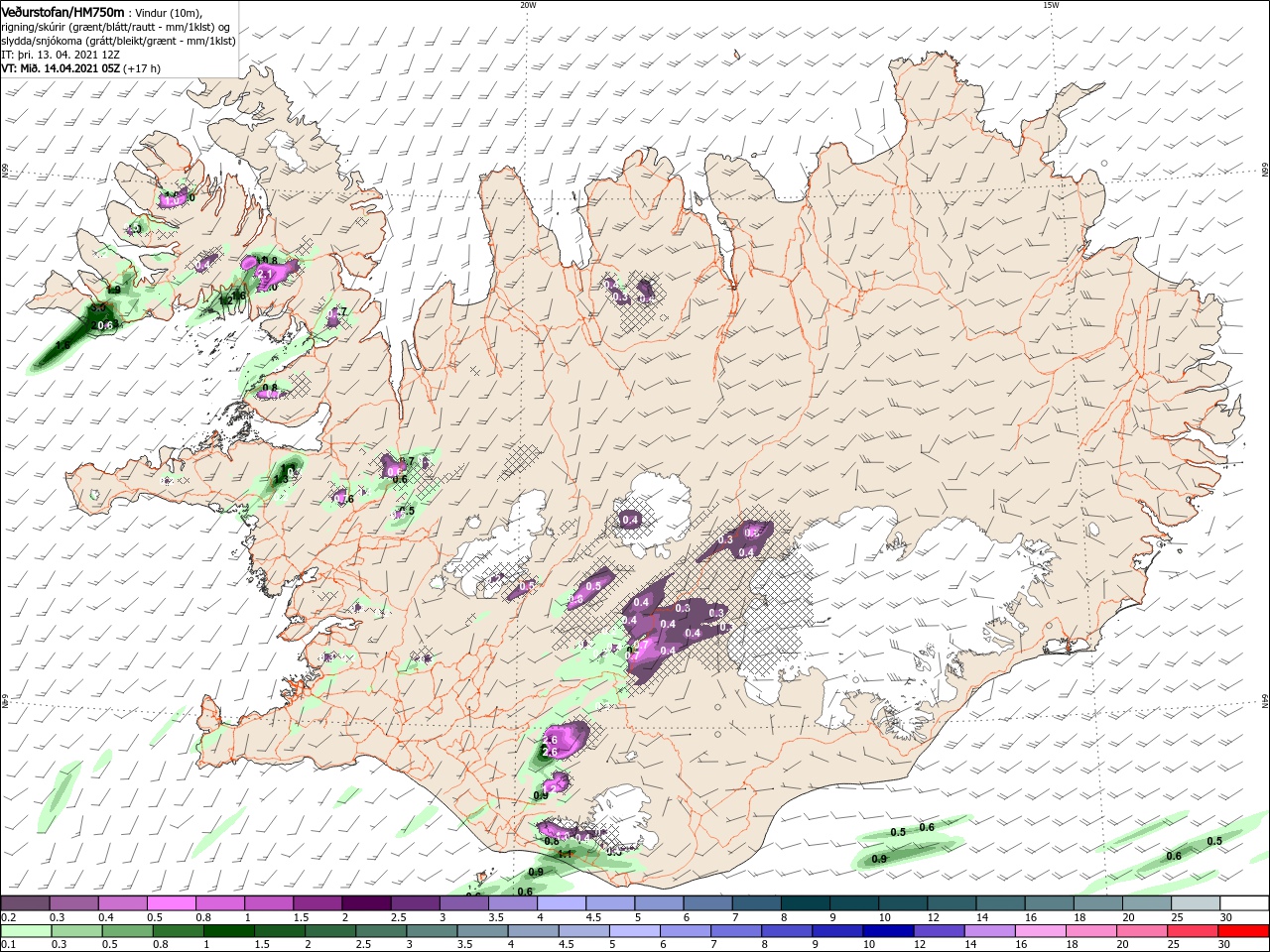Select the "1.3" precipitation value on the map
This screenshot has height=952, width=1270.
coord(280,479)
